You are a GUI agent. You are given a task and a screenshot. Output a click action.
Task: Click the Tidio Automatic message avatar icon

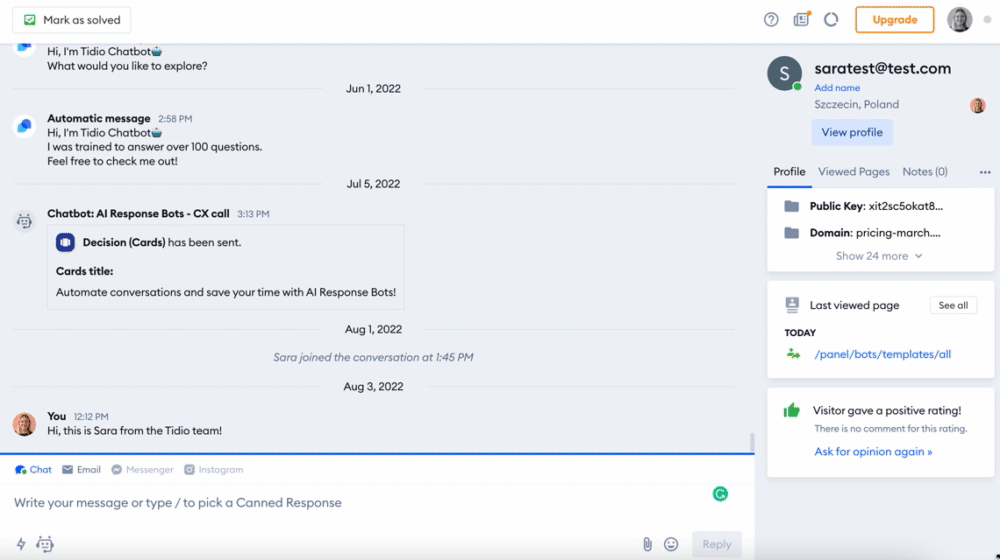click(x=24, y=126)
